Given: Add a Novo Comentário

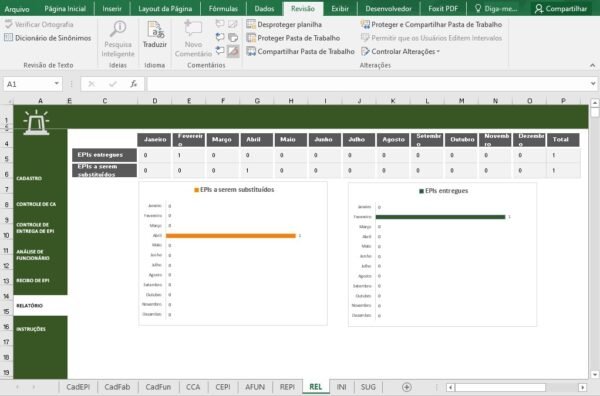Looking at the screenshot, I should click(x=193, y=39).
